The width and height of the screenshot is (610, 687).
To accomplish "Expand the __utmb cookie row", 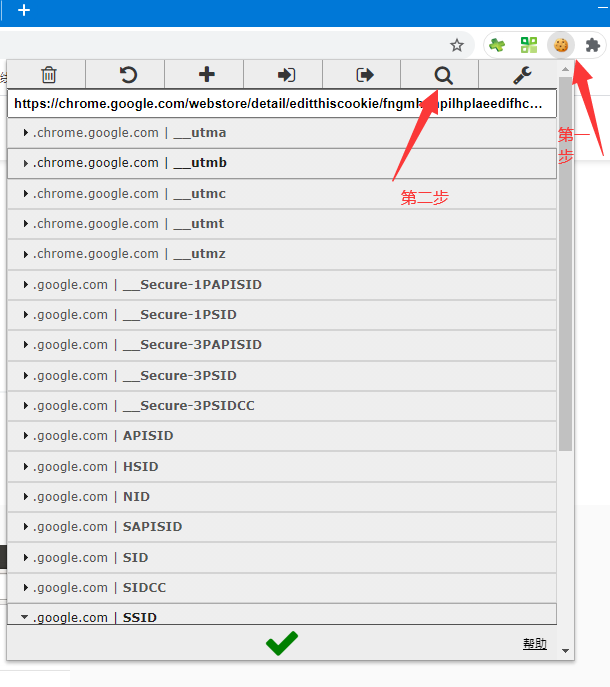I will tap(282, 163).
